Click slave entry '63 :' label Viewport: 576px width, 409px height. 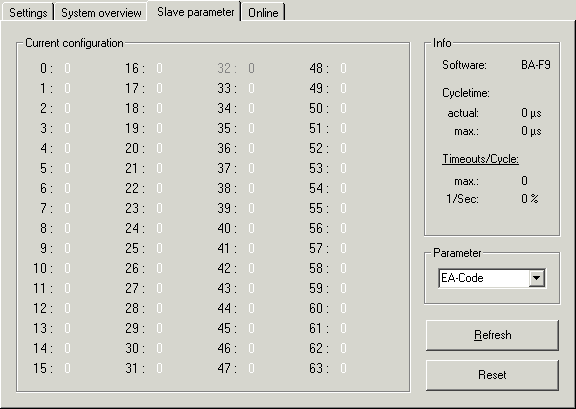(x=319, y=368)
